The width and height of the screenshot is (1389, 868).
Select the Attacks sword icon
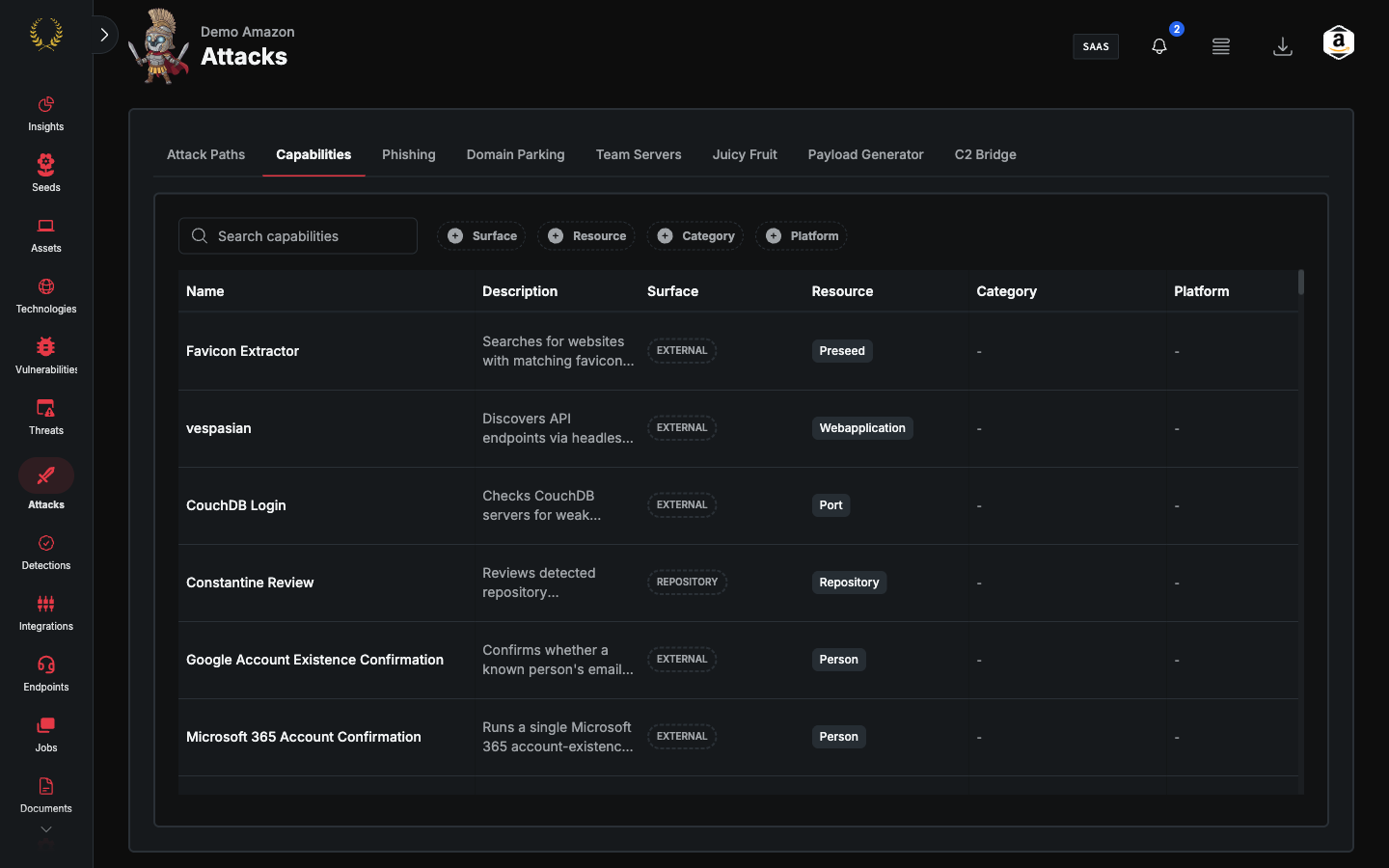pos(45,475)
